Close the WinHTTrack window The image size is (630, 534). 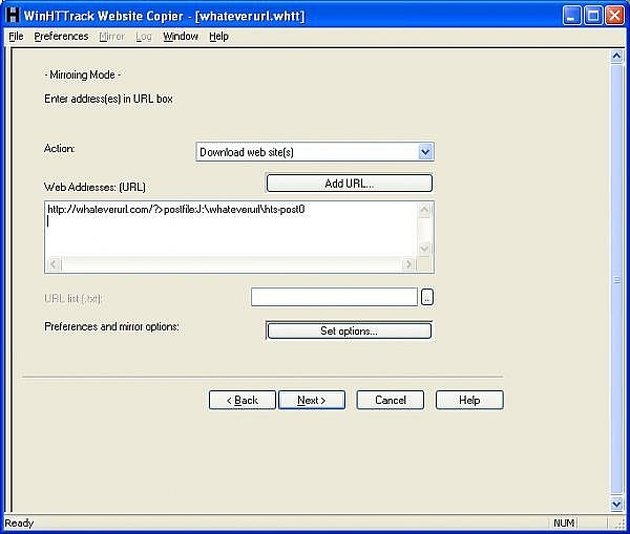pyautogui.click(x=615, y=16)
